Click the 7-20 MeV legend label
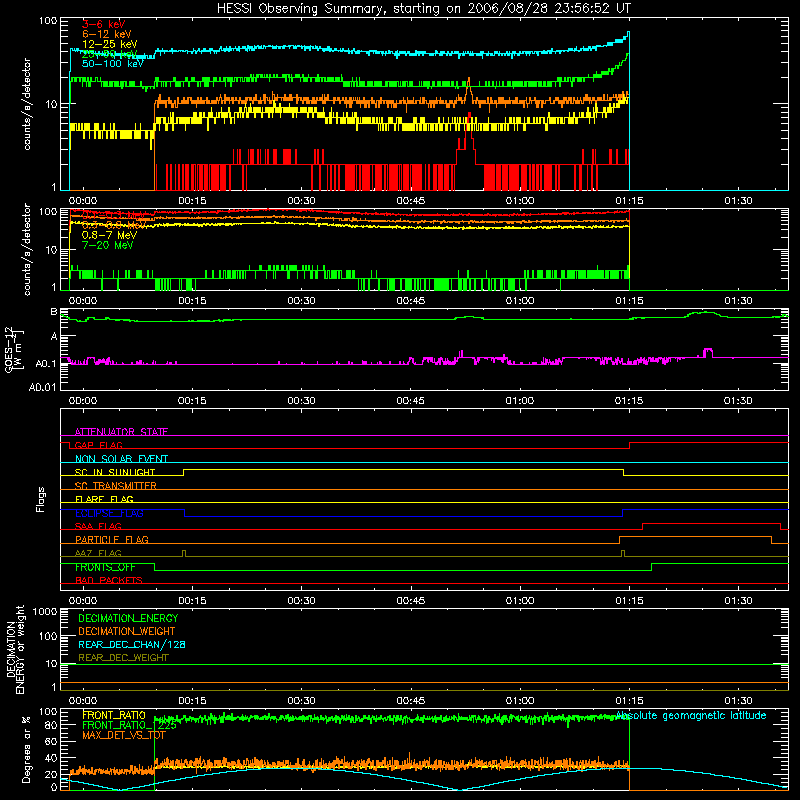Screen dimensions: 800x800 point(107,245)
